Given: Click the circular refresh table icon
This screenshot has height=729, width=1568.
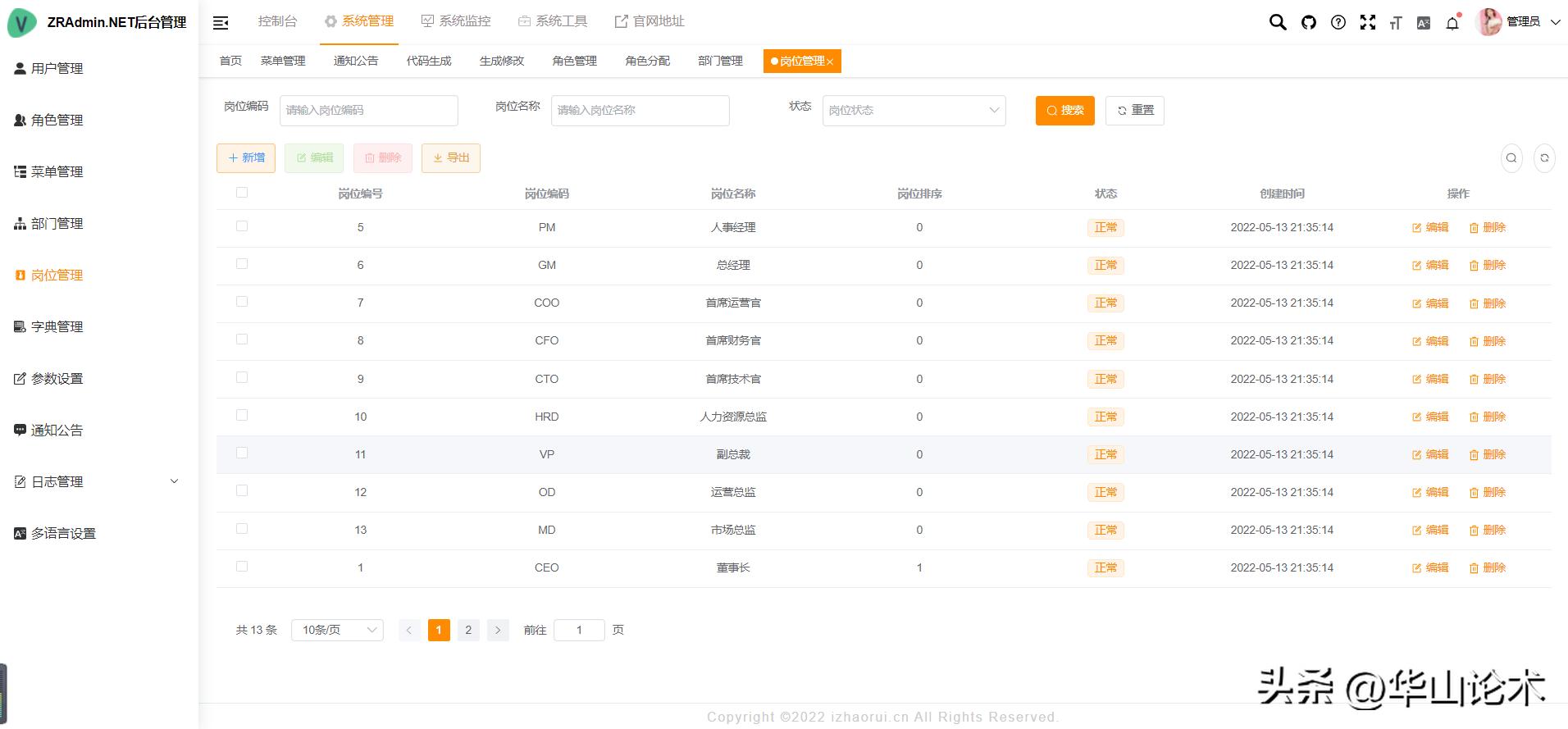Looking at the screenshot, I should [x=1544, y=158].
